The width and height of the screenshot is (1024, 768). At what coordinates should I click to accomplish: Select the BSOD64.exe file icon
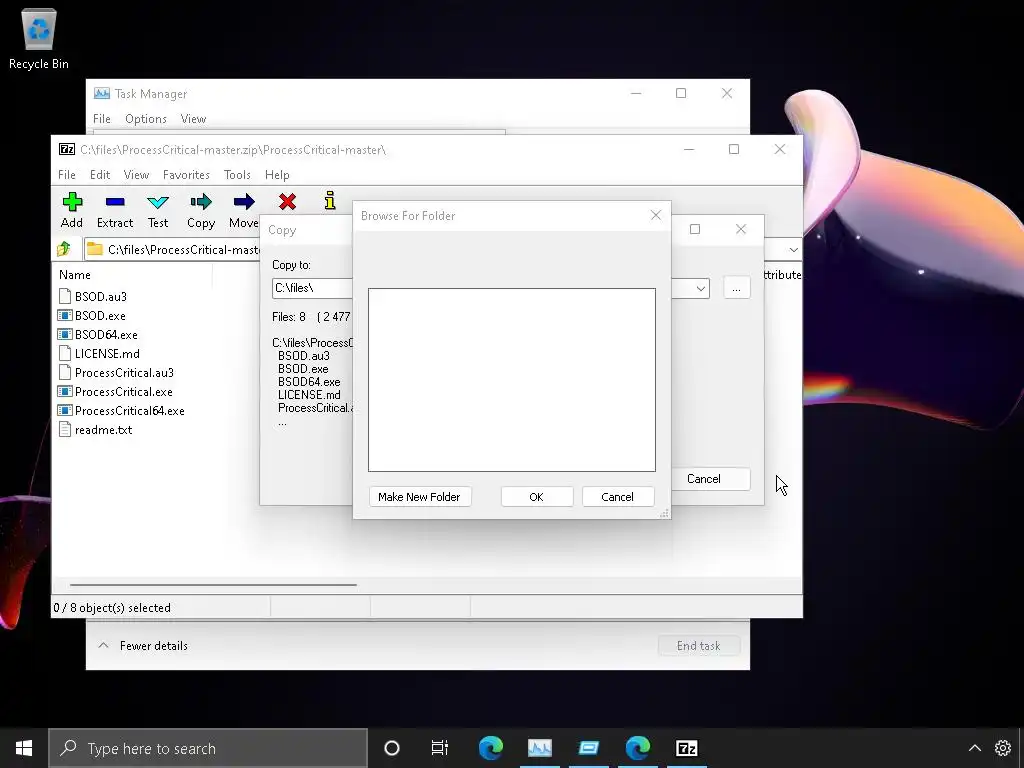(x=65, y=334)
